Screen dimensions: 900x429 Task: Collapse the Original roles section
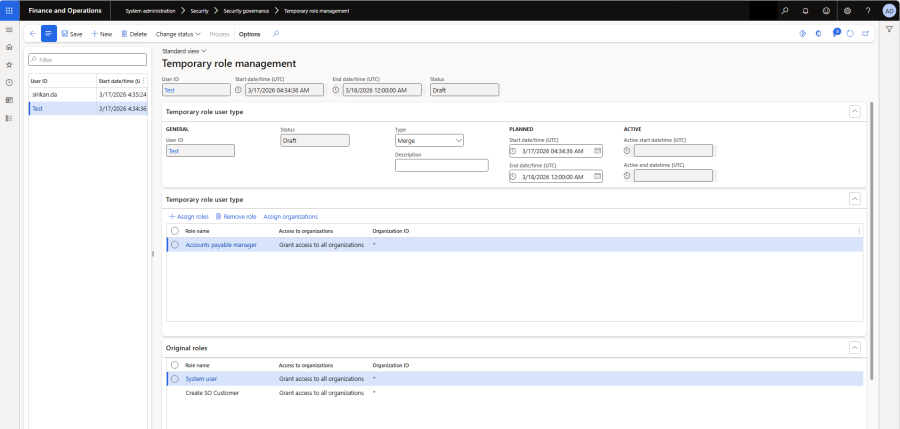click(854, 347)
